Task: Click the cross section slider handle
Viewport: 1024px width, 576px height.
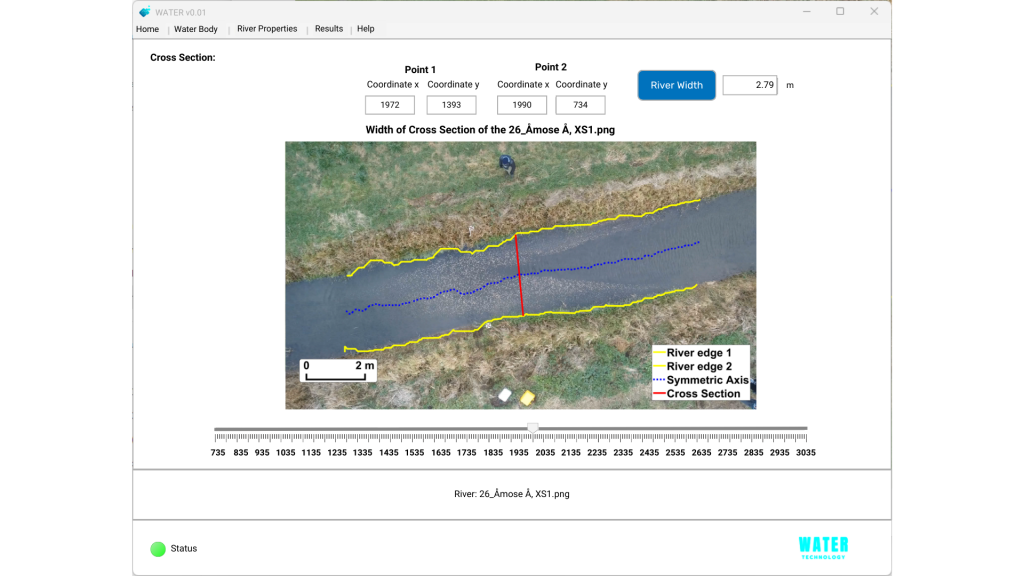Action: (x=533, y=428)
